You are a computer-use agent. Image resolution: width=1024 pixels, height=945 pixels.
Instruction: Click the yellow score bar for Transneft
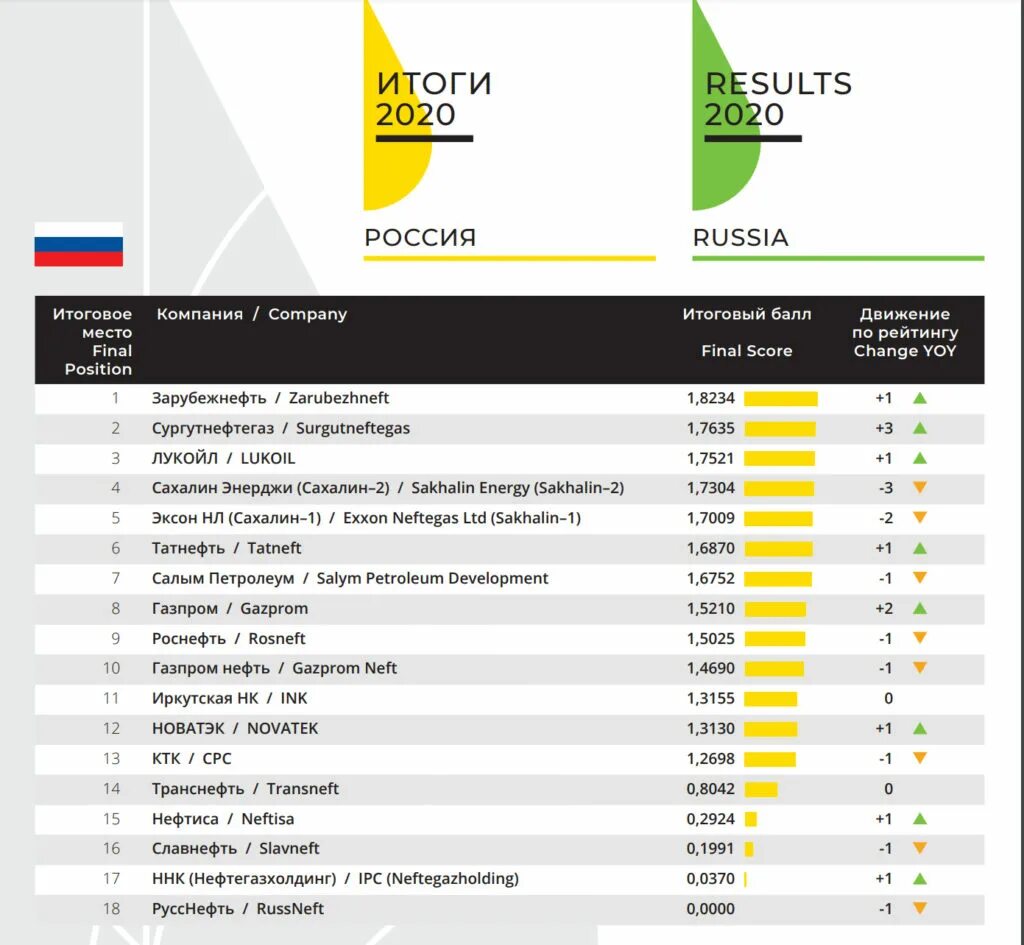761,789
